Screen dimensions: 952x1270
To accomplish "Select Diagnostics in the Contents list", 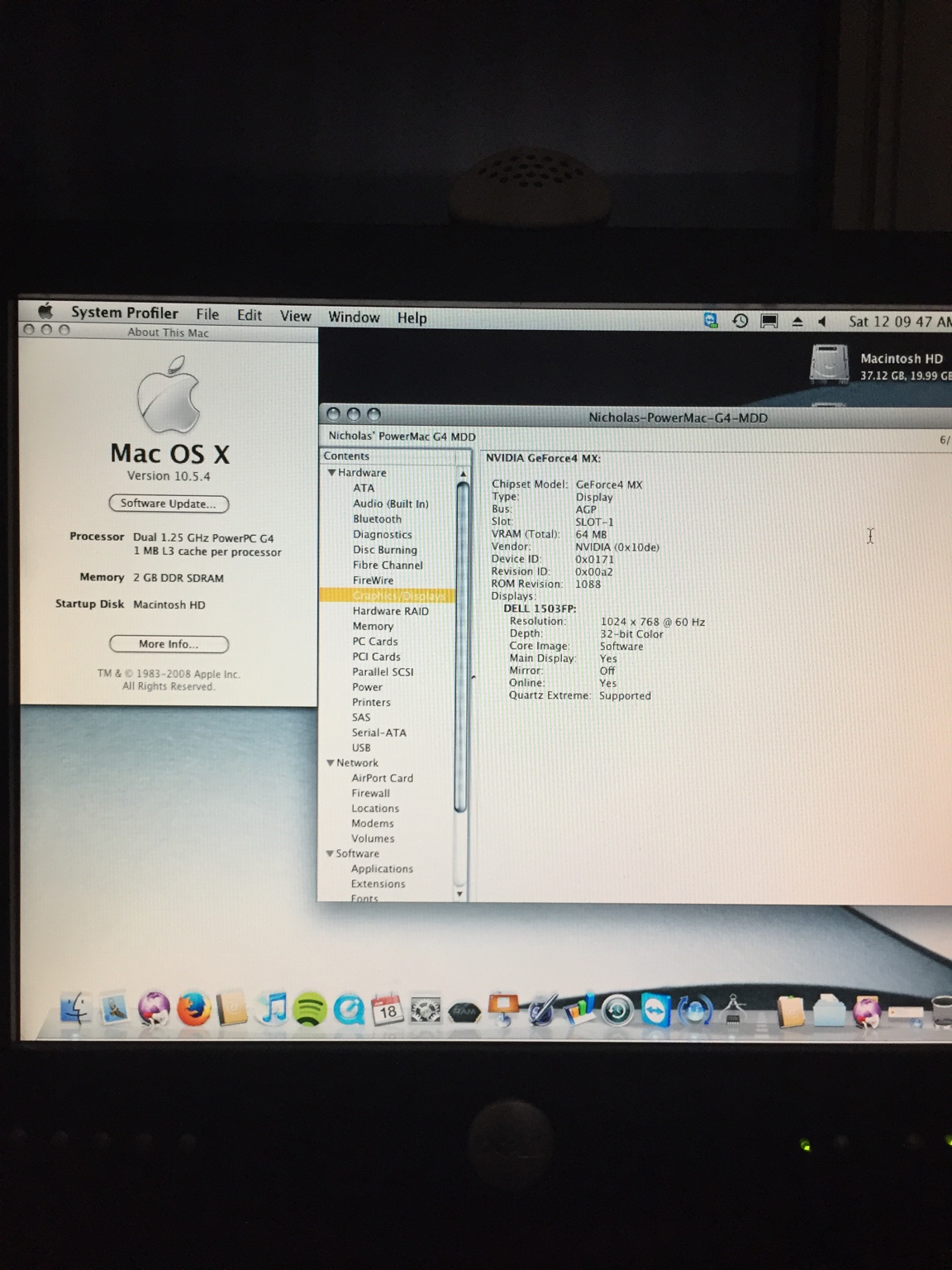I will (383, 535).
